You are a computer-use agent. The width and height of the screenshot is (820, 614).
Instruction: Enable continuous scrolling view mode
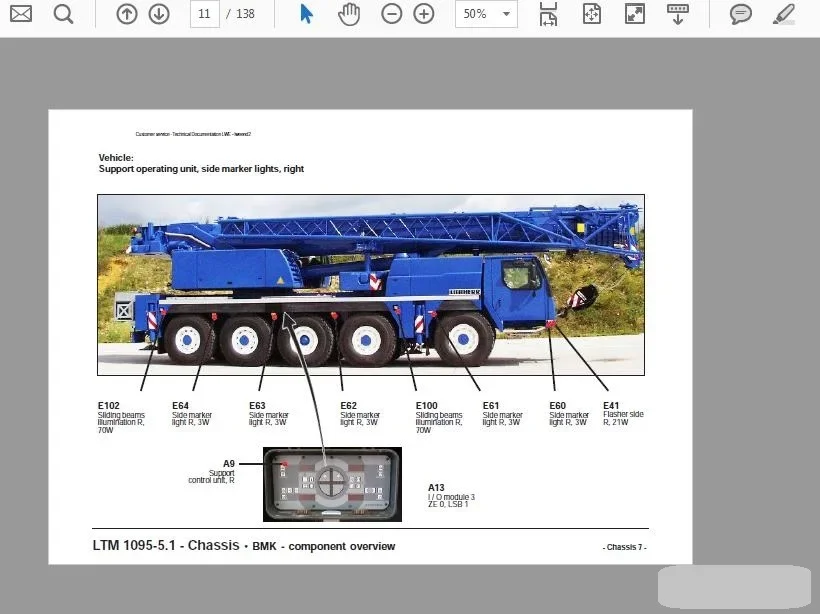679,14
